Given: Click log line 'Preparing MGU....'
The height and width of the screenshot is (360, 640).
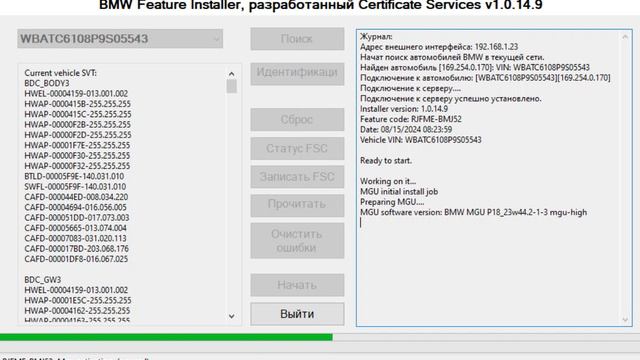Looking at the screenshot, I should tap(392, 202).
